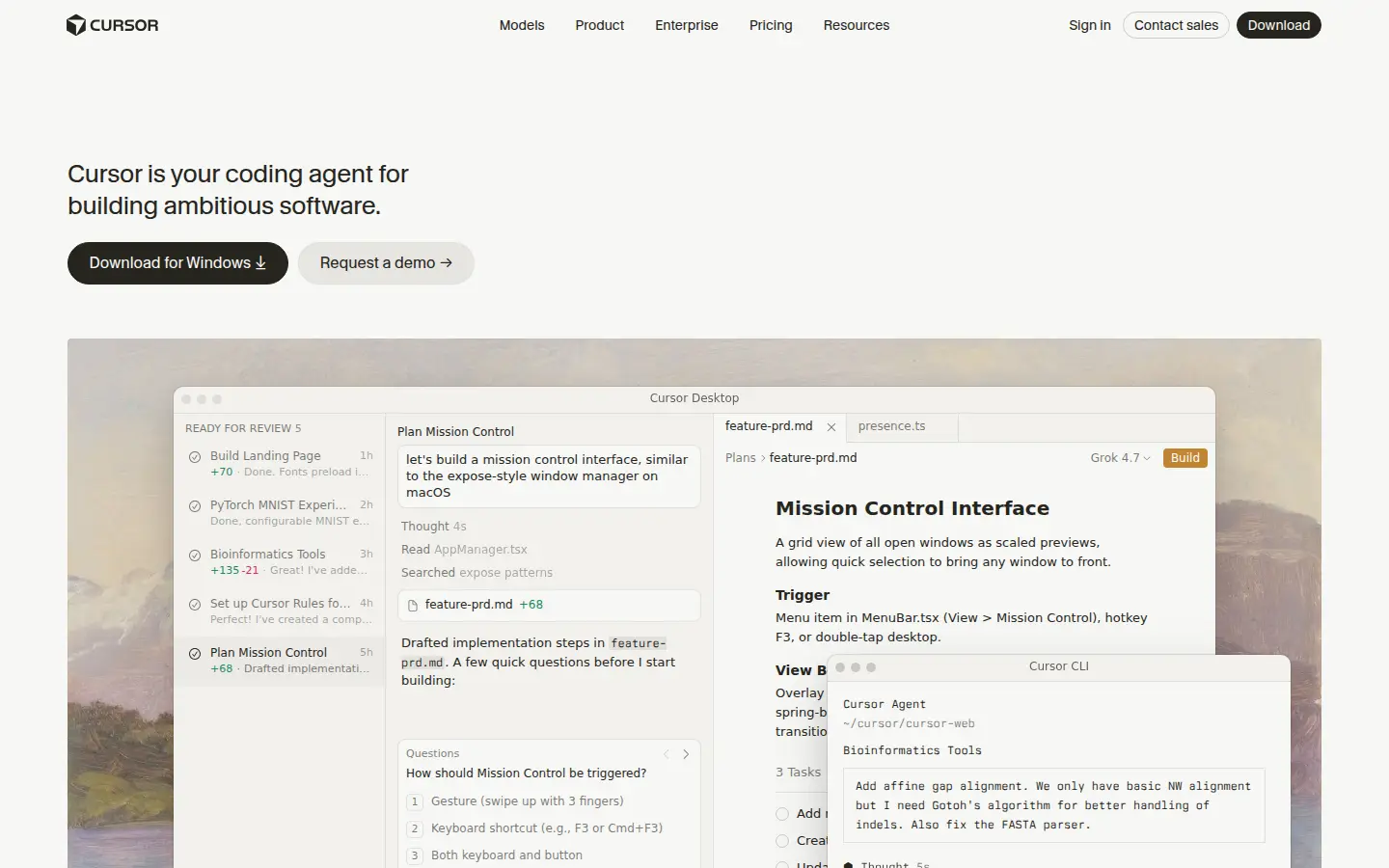Select the Bioinformatics Tools task in sidebar
The image size is (1389, 868).
point(280,561)
